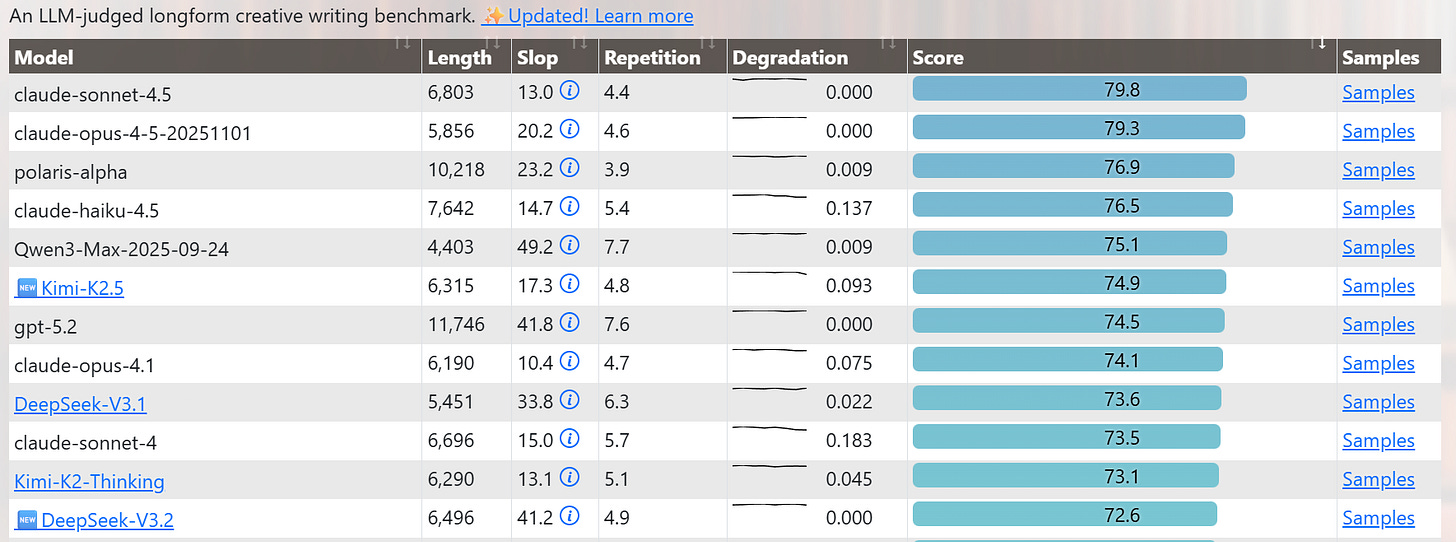Open the info icon next to slop 23.2

(570, 169)
